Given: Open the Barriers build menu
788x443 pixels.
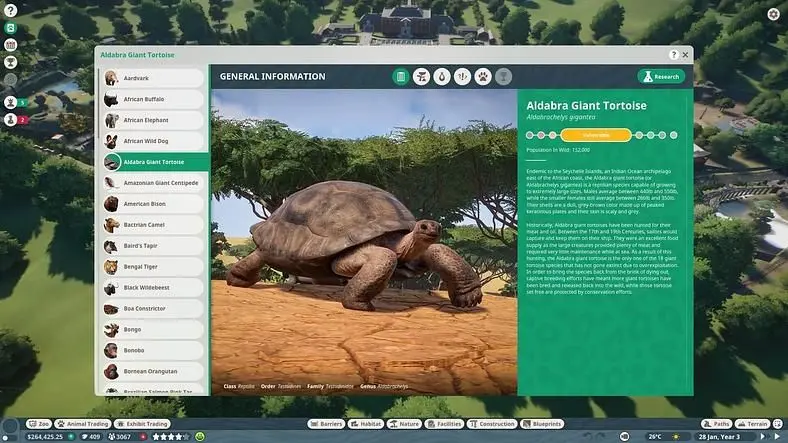Looking at the screenshot, I should pos(326,424).
